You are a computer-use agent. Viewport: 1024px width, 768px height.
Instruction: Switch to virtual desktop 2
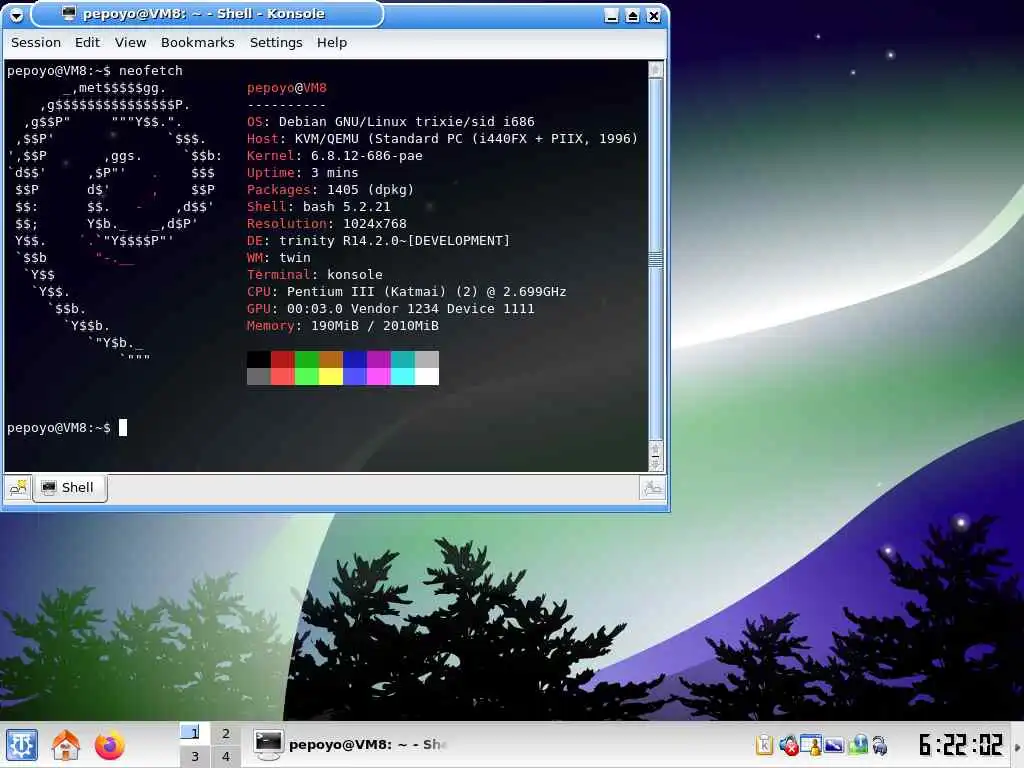click(x=225, y=733)
